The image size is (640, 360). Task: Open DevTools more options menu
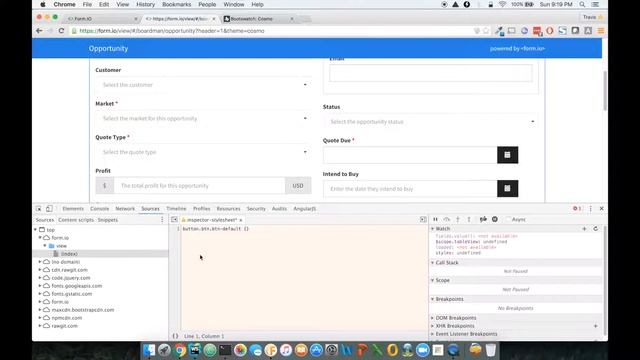point(590,209)
